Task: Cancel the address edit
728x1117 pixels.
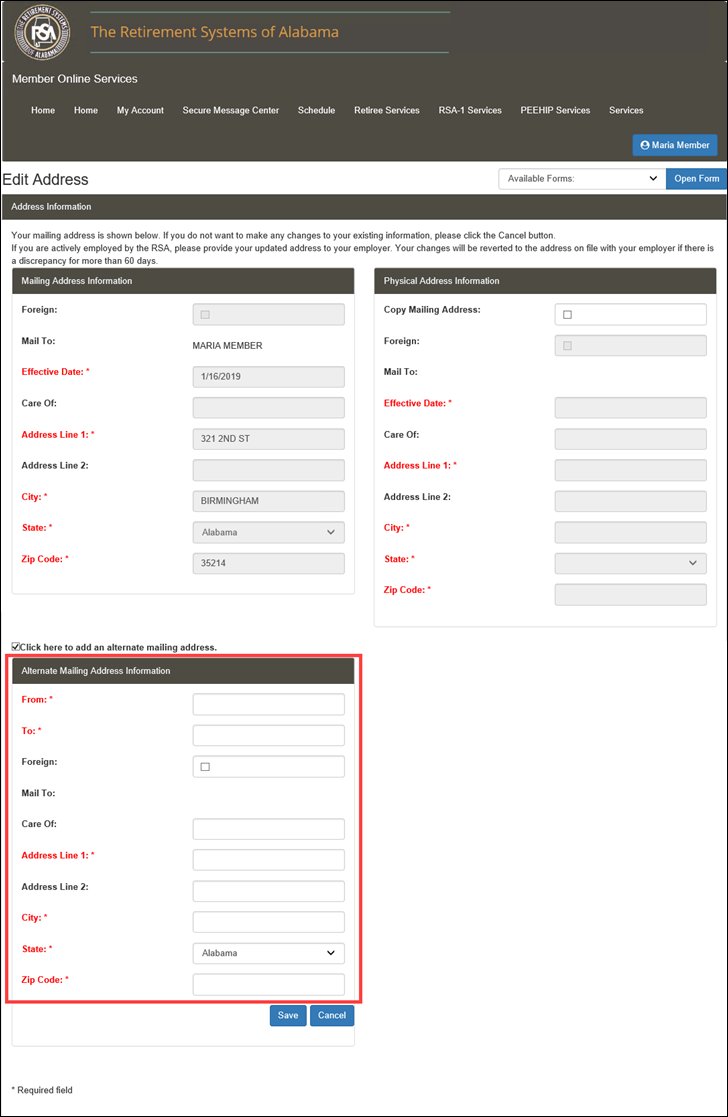Action: pyautogui.click(x=331, y=1015)
